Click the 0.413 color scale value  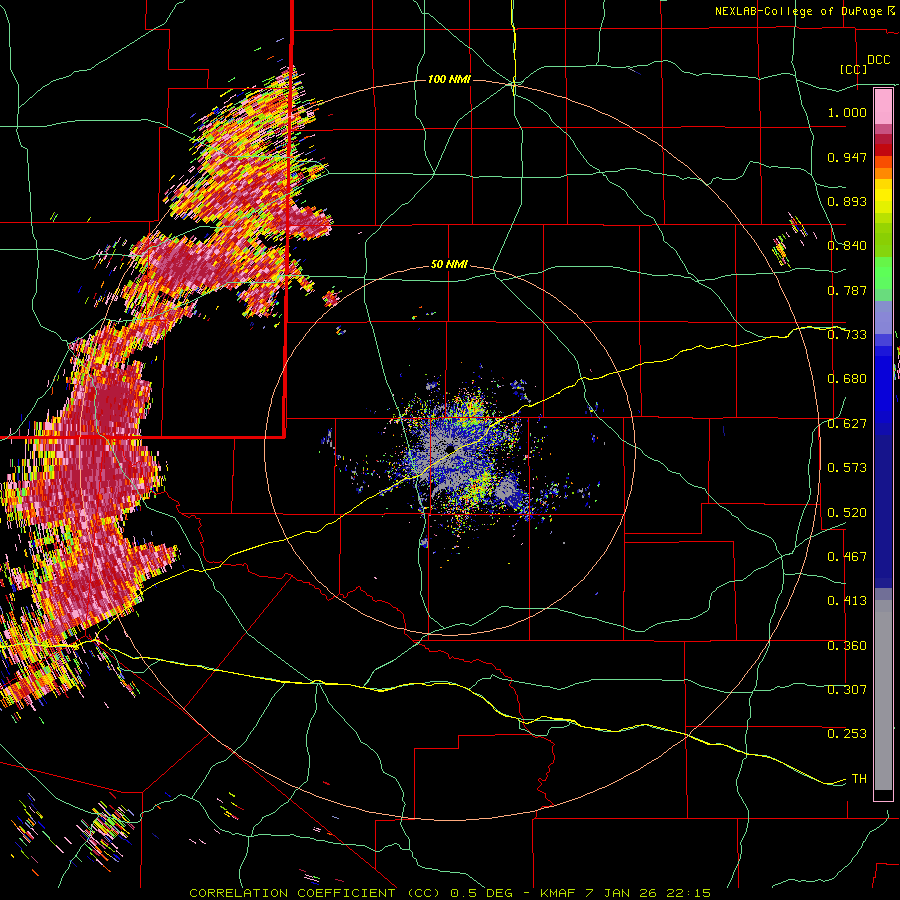[x=847, y=601]
